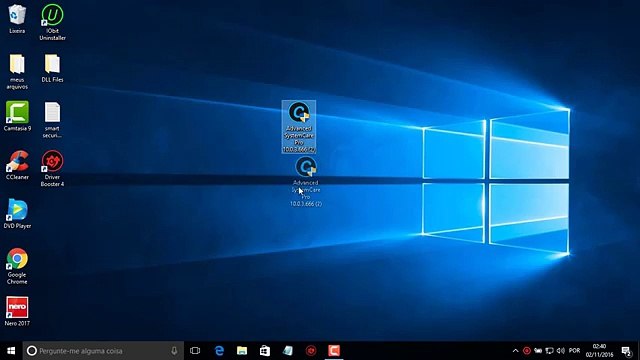
Task: Select the Driver Booster 4 desktop shortcut
Action: [x=52, y=169]
